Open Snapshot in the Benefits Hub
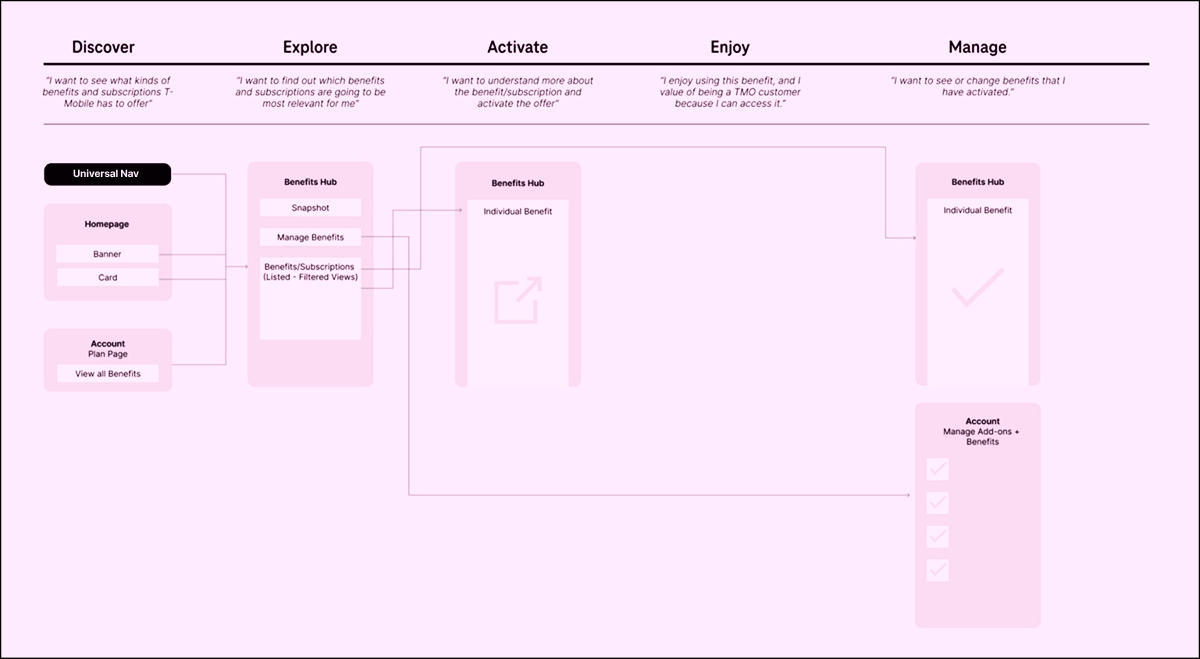The width and height of the screenshot is (1200, 659). pyautogui.click(x=310, y=208)
